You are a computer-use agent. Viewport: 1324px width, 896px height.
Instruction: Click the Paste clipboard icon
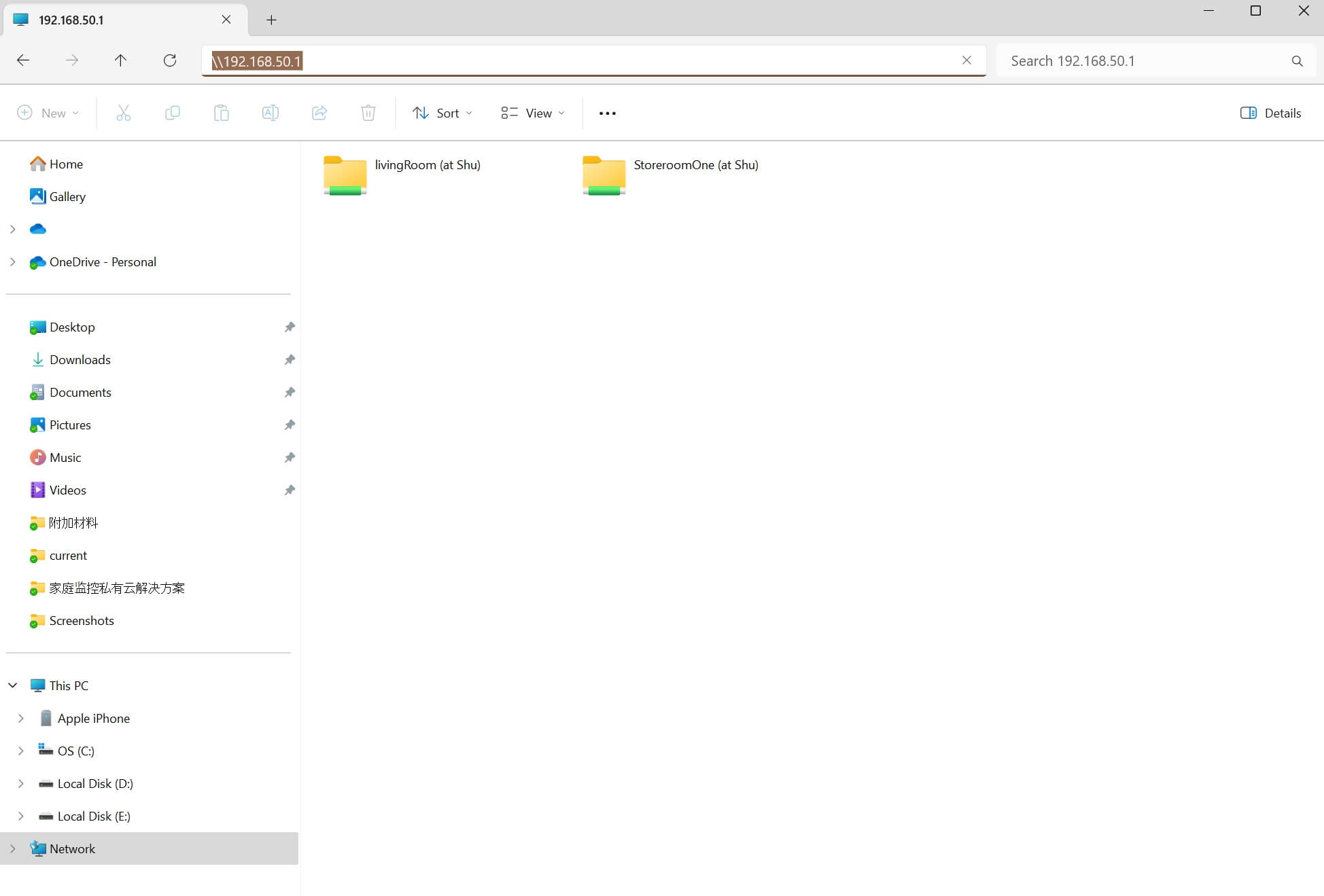[x=222, y=113]
